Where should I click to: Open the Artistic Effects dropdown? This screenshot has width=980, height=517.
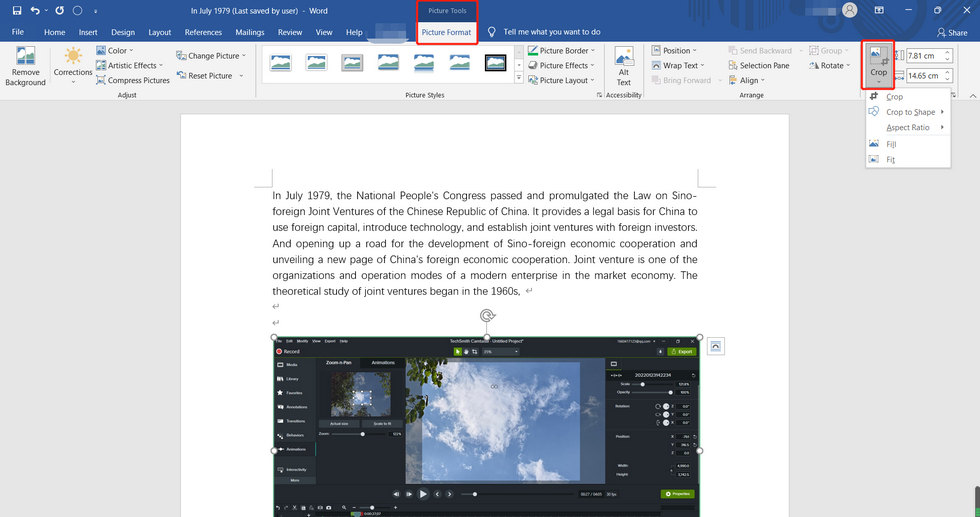tap(132, 66)
